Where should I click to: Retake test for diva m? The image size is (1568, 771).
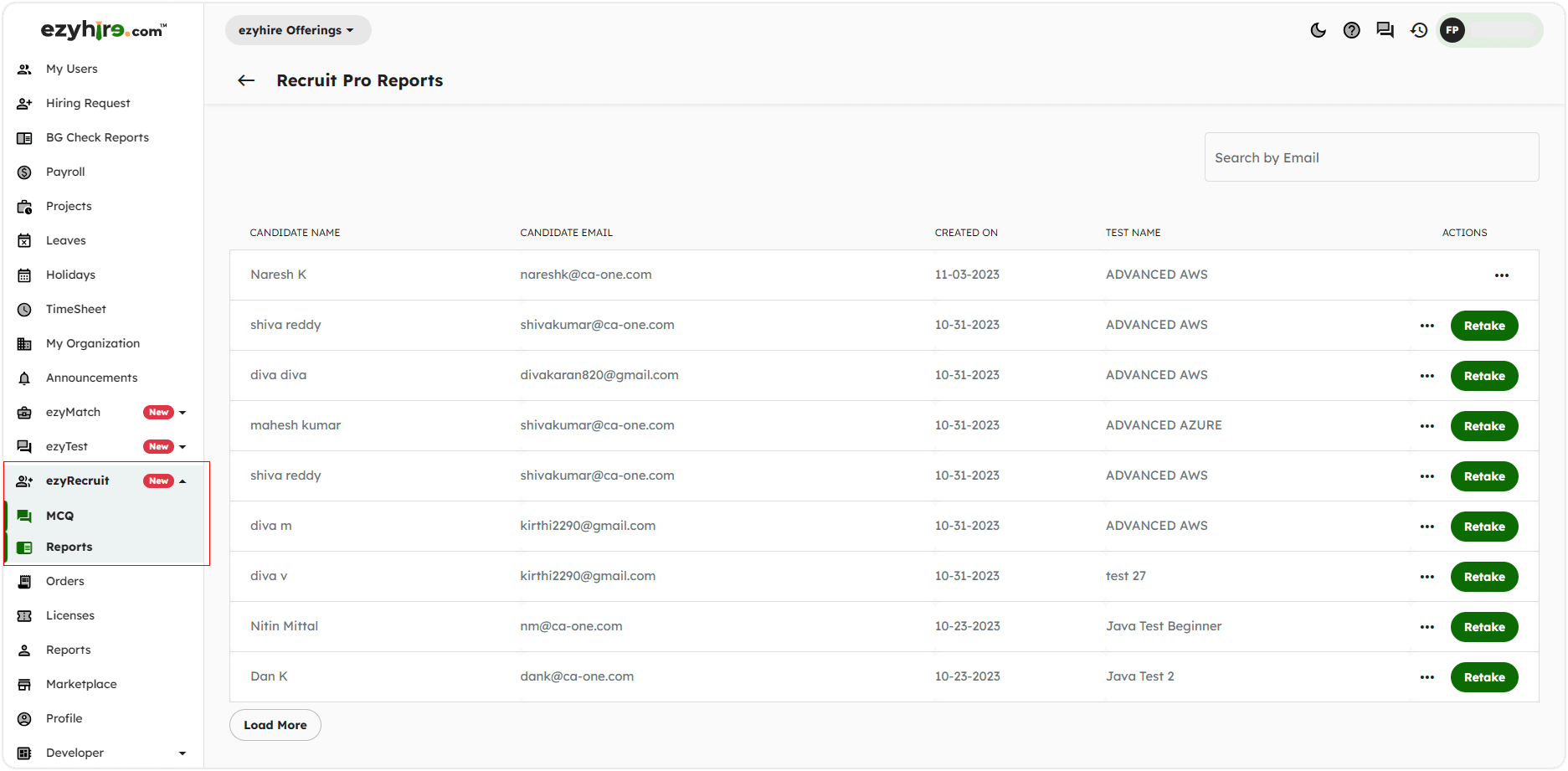click(1484, 527)
